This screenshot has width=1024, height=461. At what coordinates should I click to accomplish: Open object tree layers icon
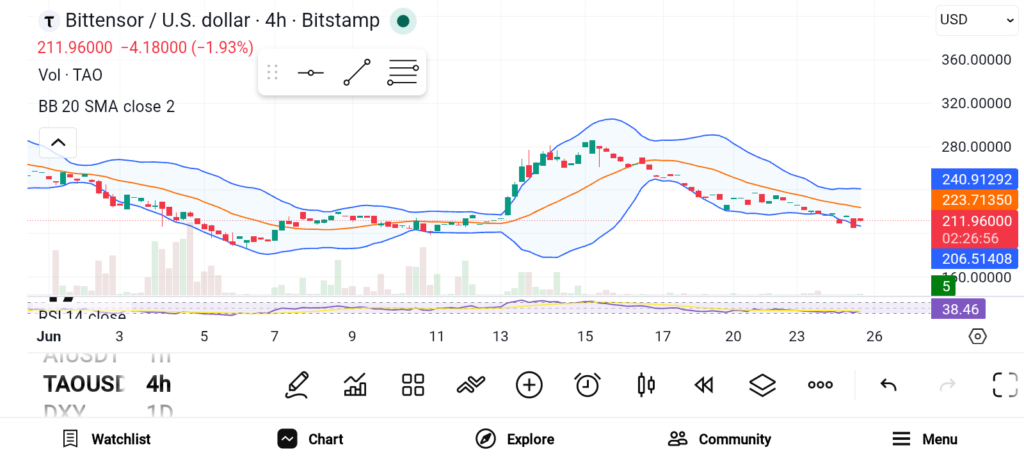[761, 385]
